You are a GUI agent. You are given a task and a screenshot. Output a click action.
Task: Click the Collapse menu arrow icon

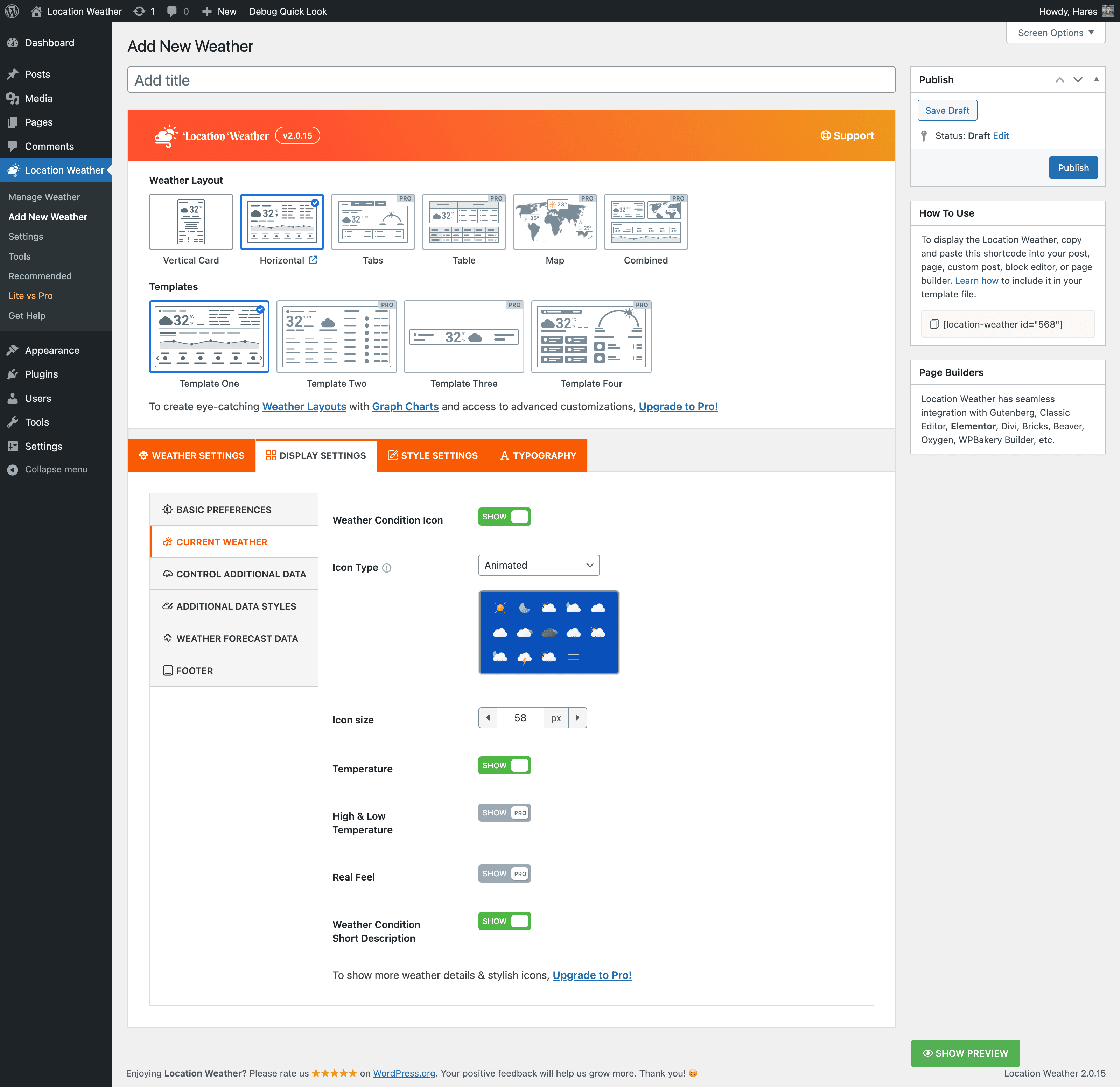coord(13,469)
